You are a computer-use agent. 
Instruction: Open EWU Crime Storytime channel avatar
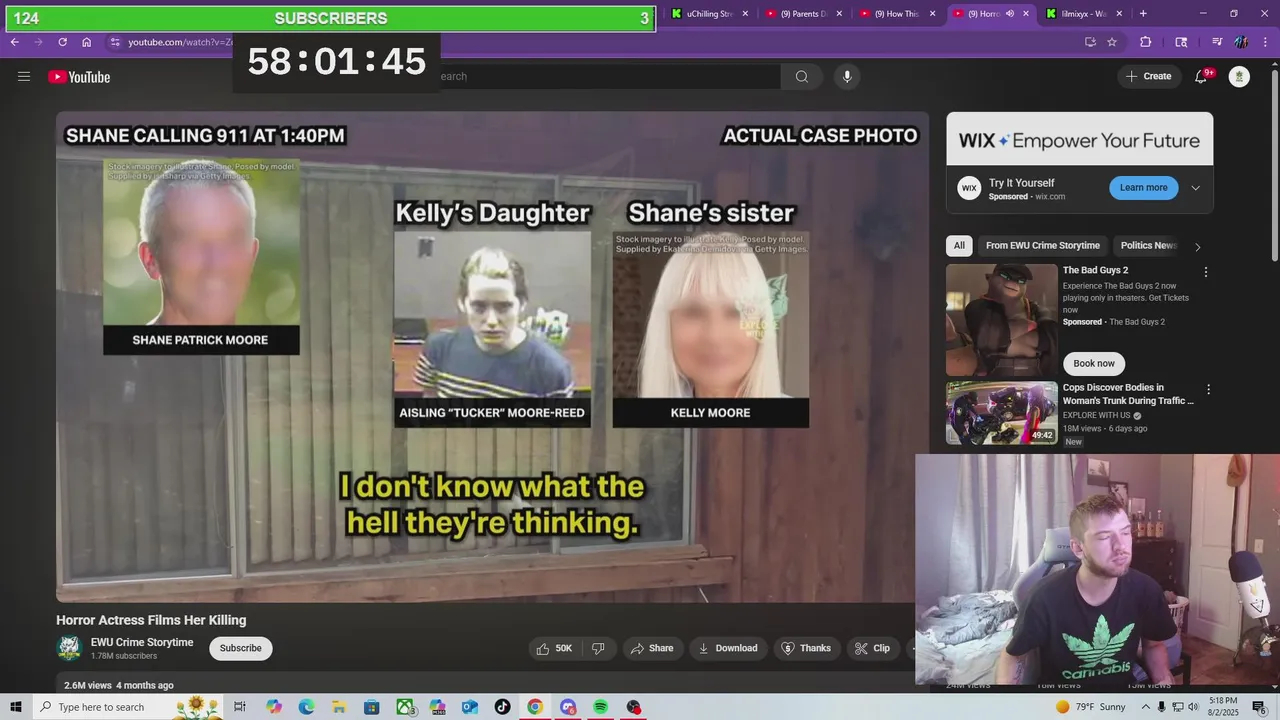coord(69,648)
